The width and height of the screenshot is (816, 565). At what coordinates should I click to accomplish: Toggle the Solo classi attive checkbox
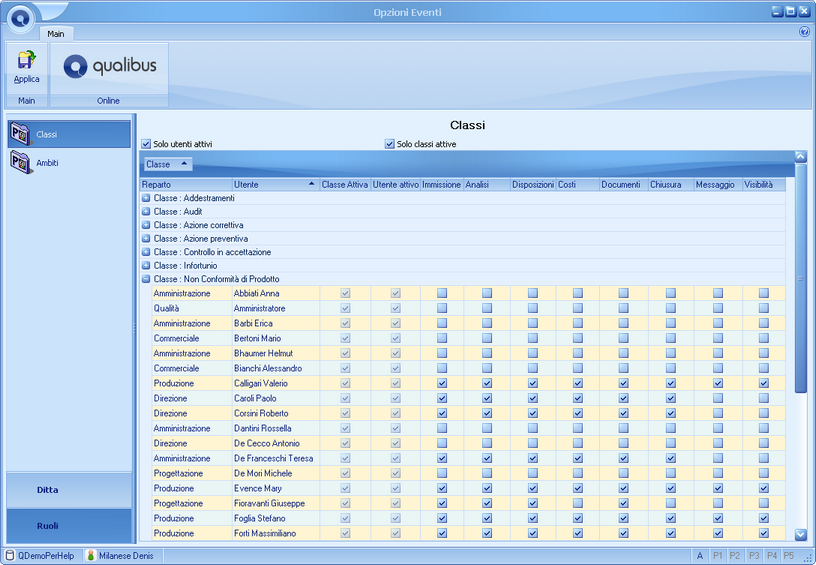point(390,144)
